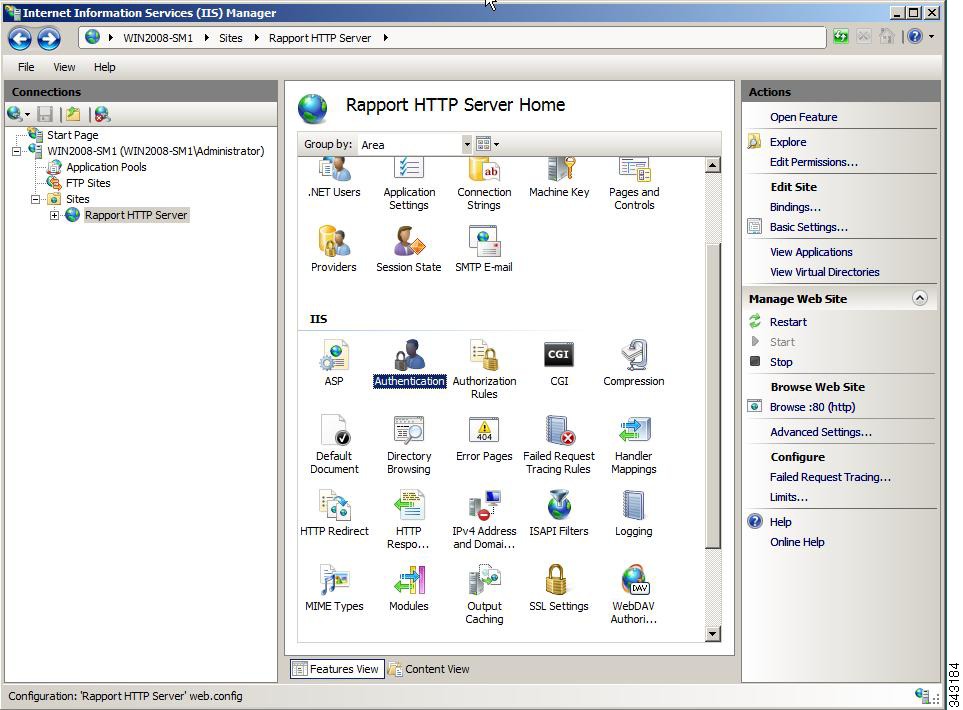Expand the Rapport HTTP Server tree node
Viewport: 963px width, 710px height.
pos(55,215)
